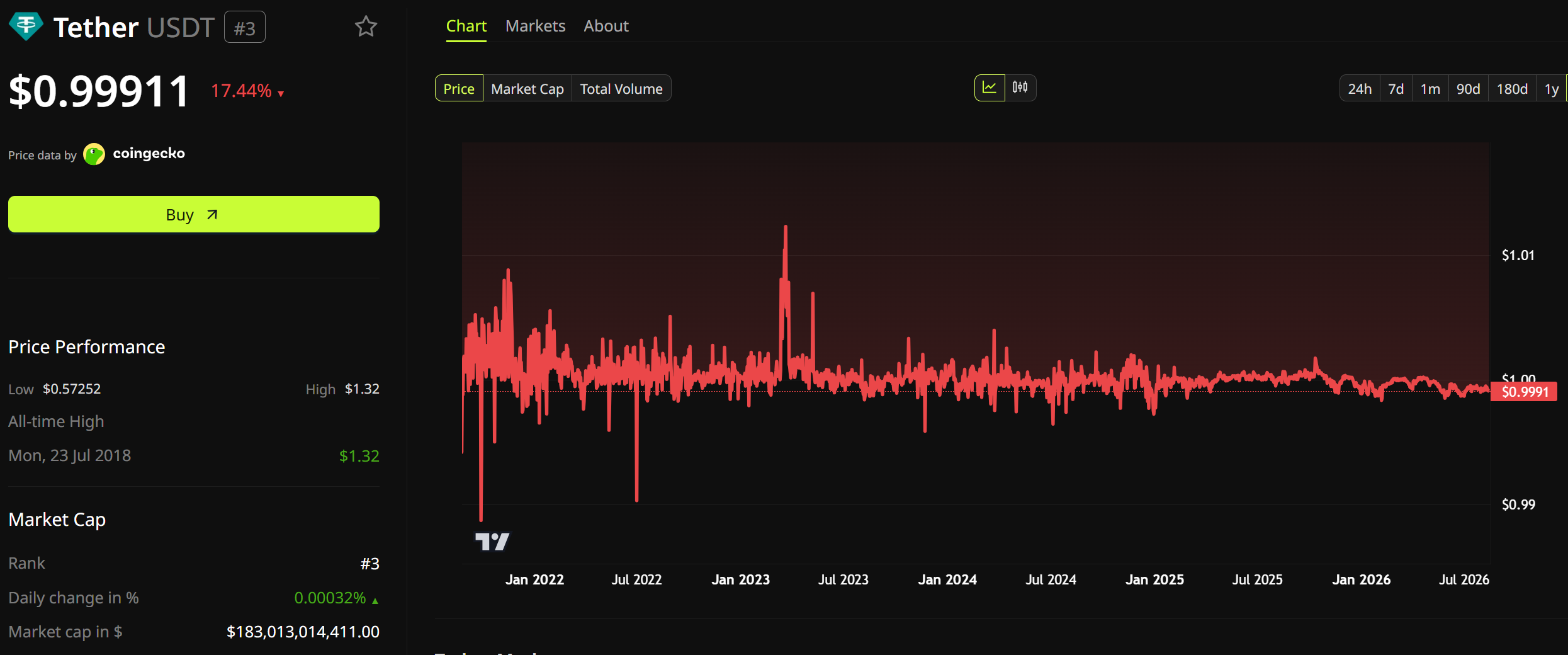
Task: Click the Low $0.57252 value
Action: click(x=72, y=389)
